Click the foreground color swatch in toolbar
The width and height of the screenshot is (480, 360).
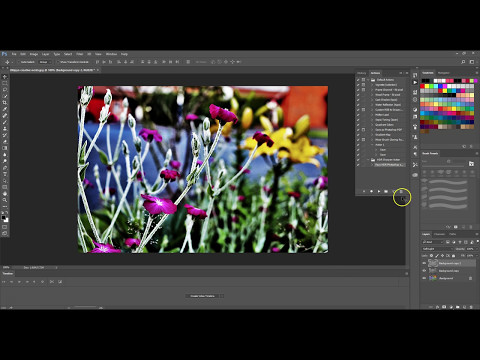point(4,218)
